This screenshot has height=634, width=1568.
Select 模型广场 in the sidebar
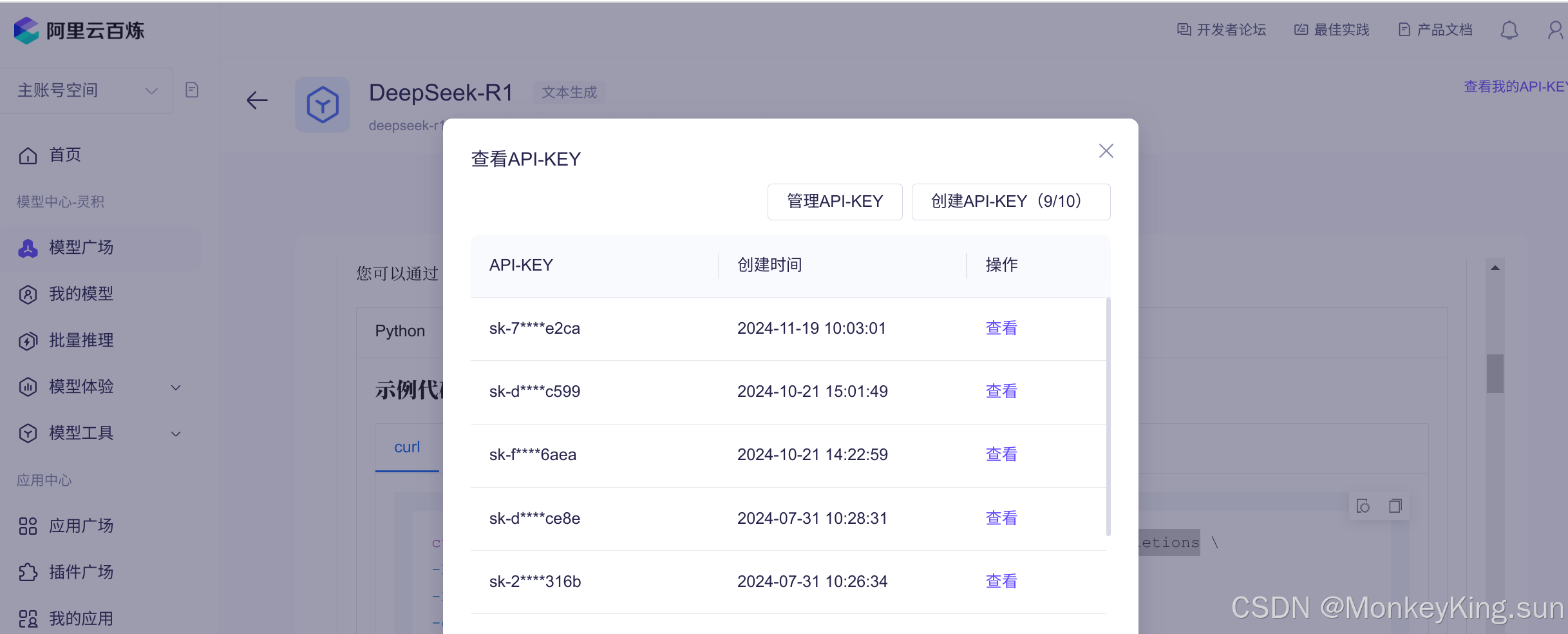coord(81,247)
